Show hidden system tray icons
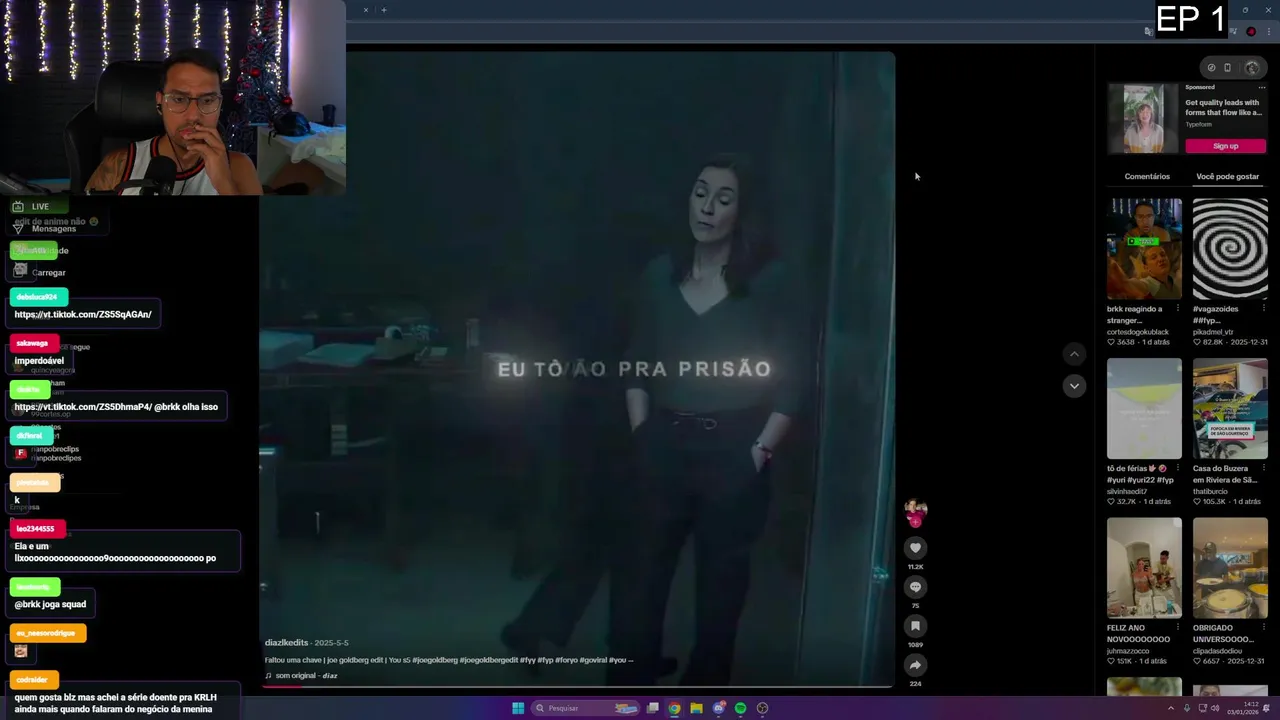 pos(1171,708)
